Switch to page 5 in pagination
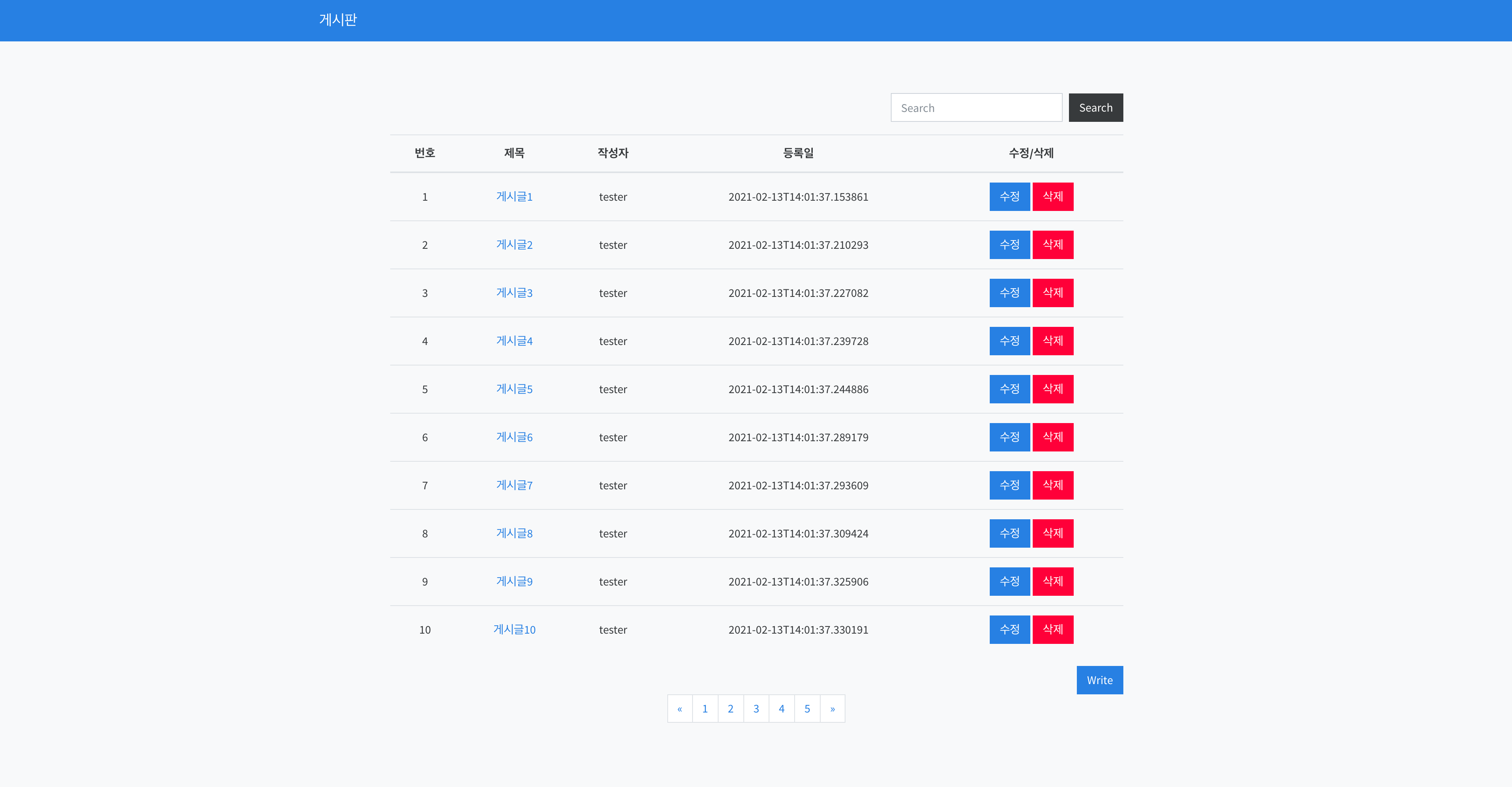 coord(807,709)
